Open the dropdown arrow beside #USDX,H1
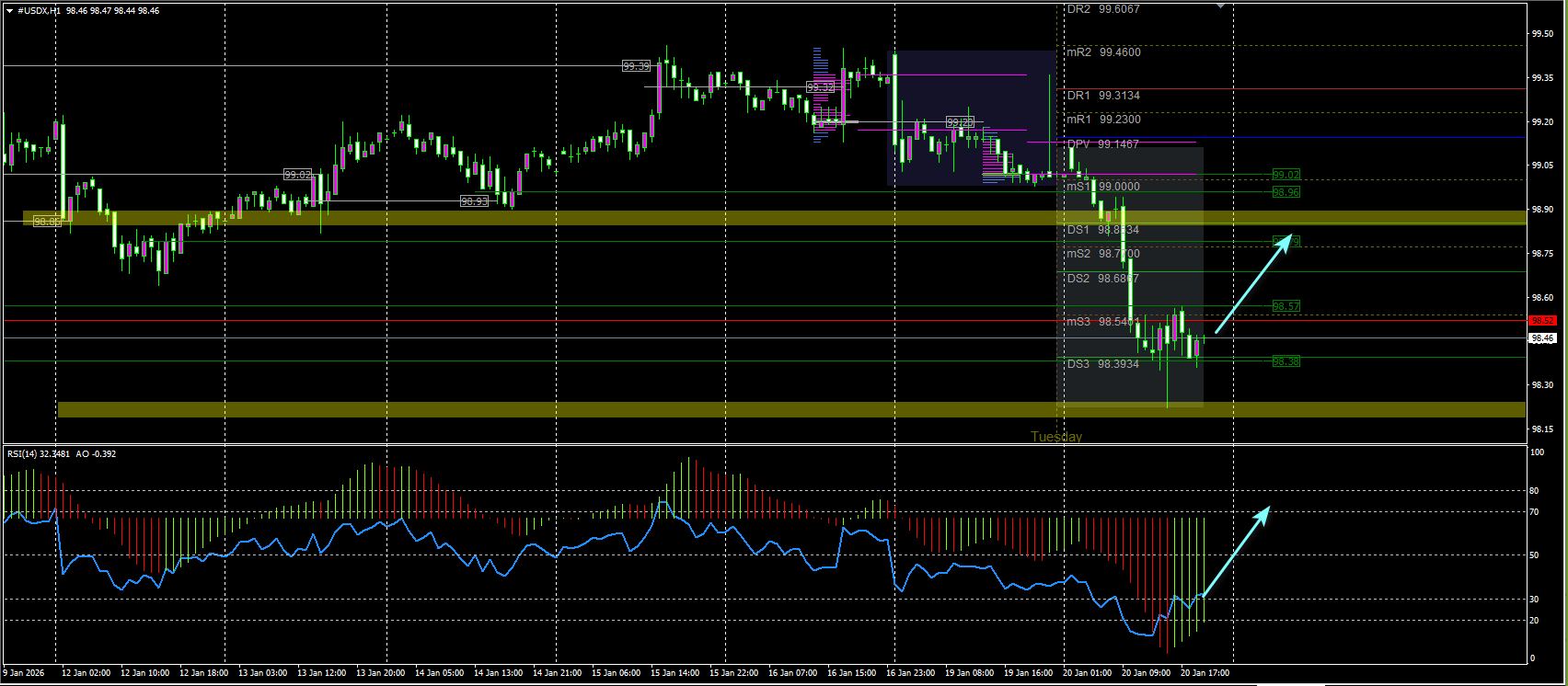1568x686 pixels. tap(9, 10)
